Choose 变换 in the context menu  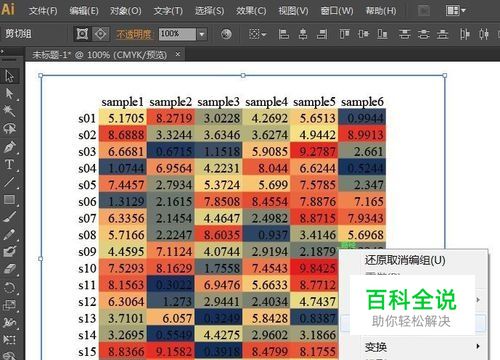[376, 347]
